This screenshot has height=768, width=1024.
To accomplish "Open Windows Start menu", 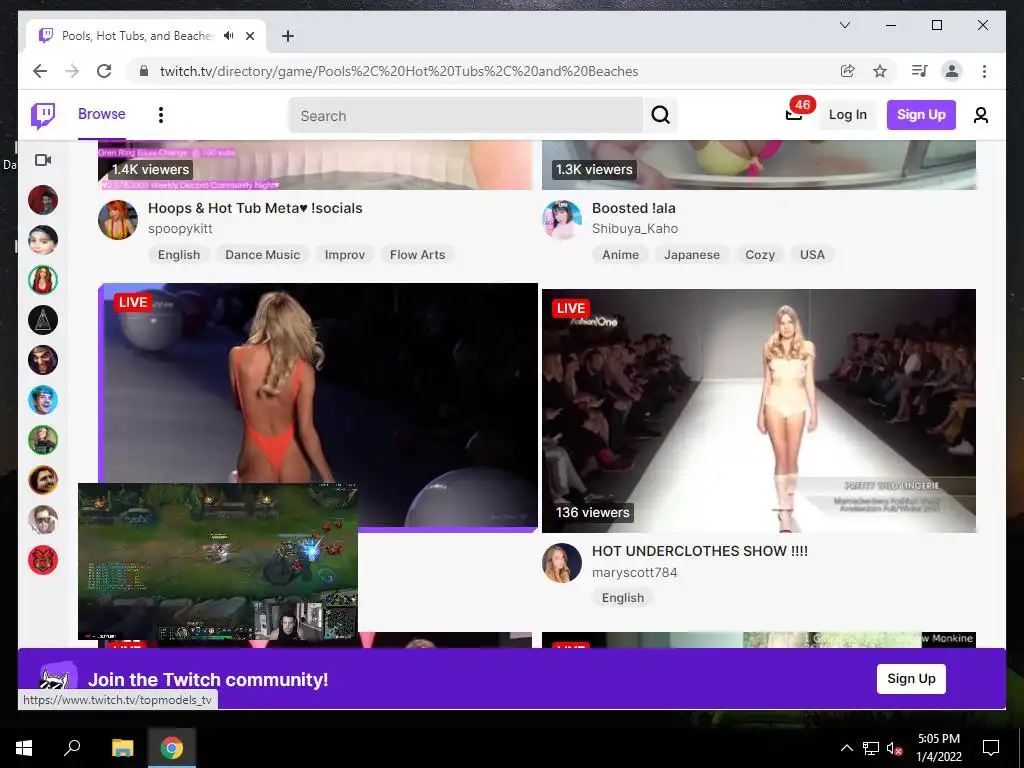I will click(24, 748).
